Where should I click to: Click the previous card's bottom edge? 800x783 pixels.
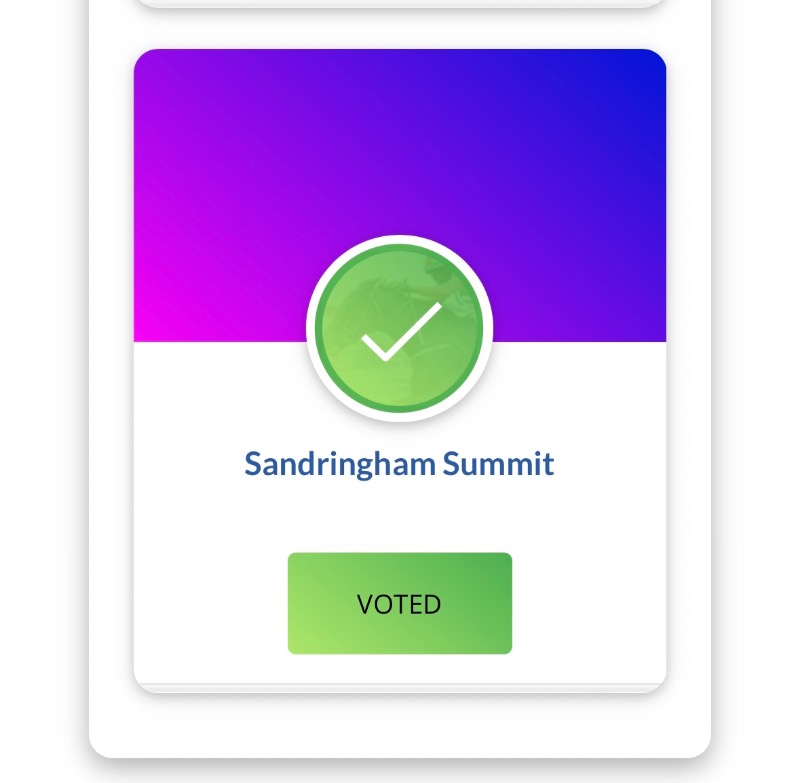(x=399, y=3)
